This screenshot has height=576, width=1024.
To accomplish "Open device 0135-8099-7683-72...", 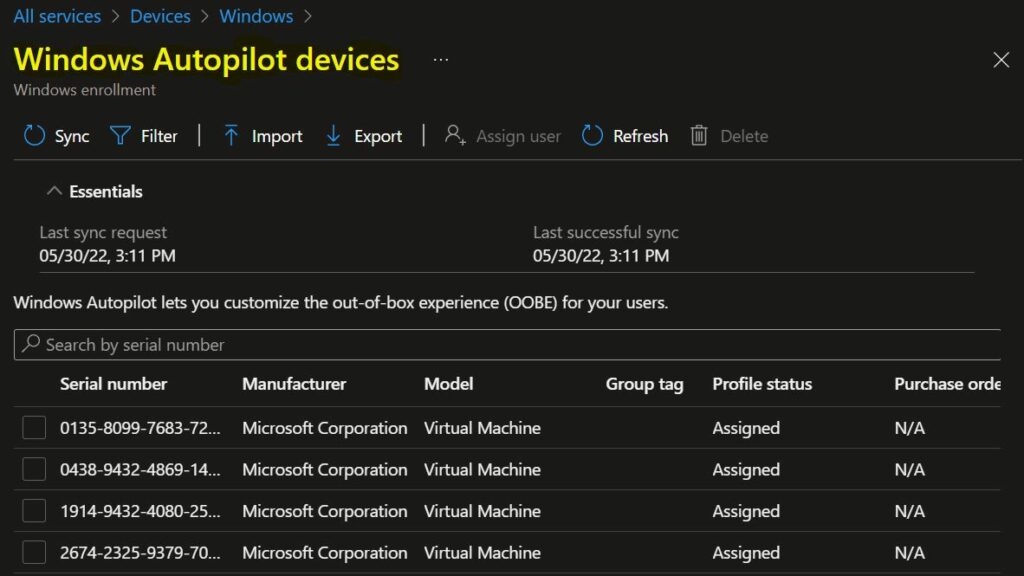I will coord(140,428).
